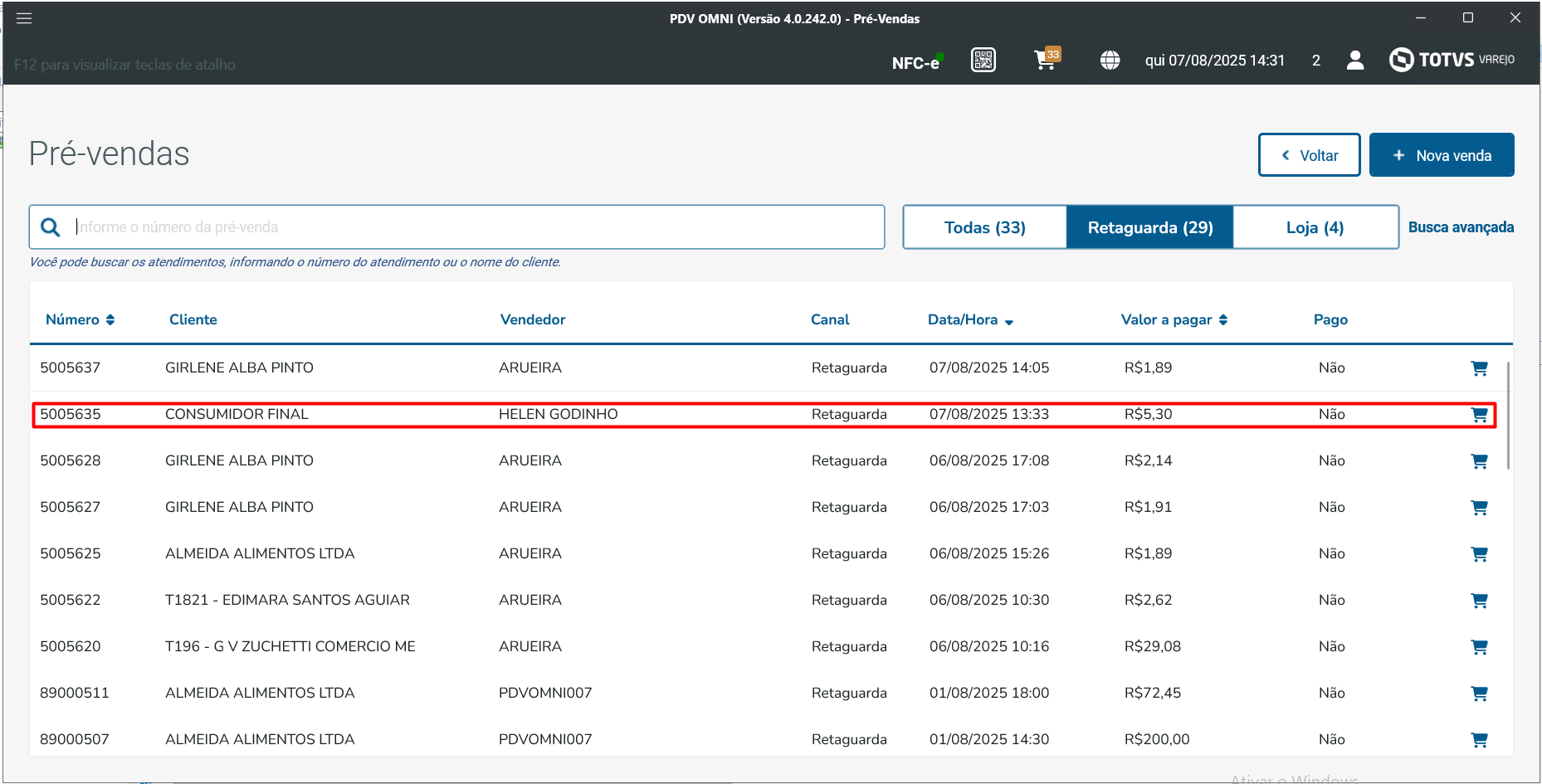The width and height of the screenshot is (1542, 784).
Task: Click the table vertical scrollbar
Action: click(1507, 415)
